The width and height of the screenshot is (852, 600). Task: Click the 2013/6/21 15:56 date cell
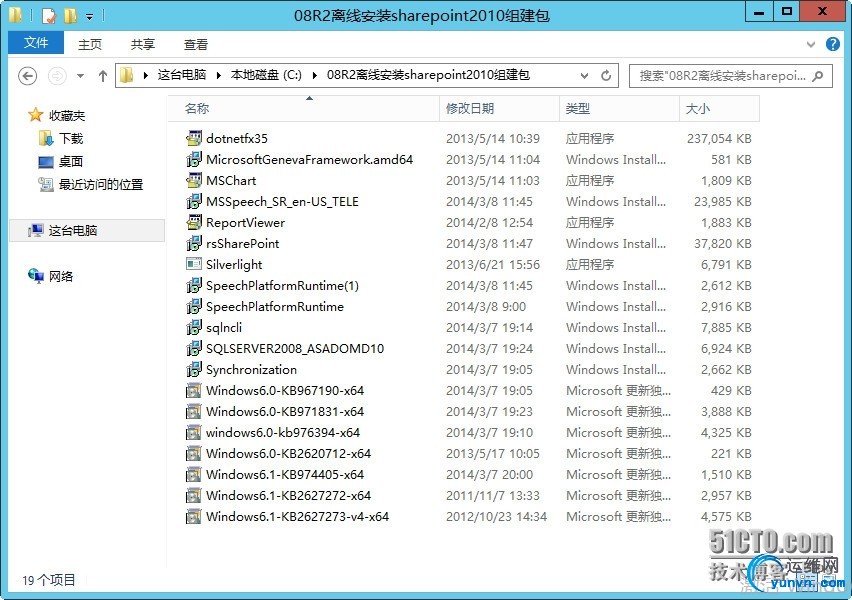pos(493,265)
